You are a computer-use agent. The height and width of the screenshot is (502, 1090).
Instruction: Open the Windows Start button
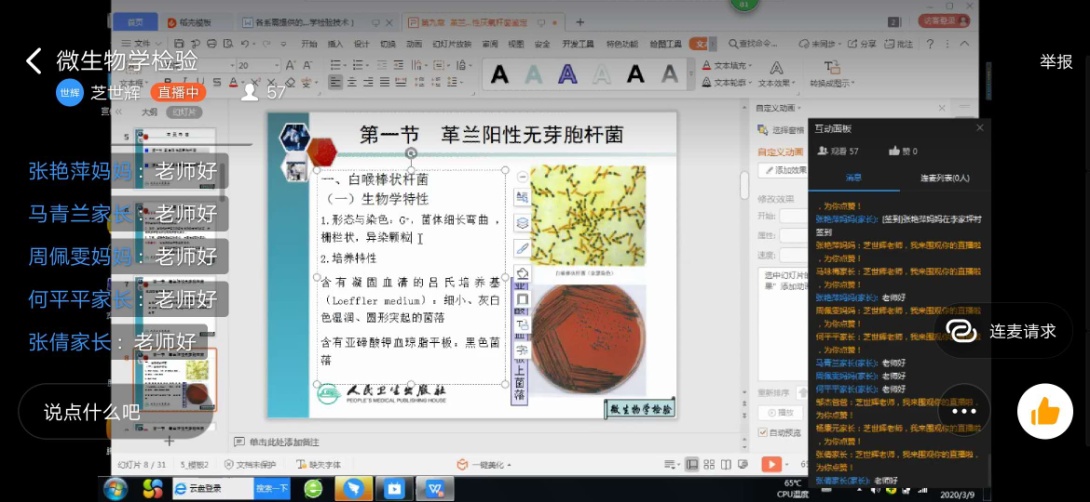[115, 489]
